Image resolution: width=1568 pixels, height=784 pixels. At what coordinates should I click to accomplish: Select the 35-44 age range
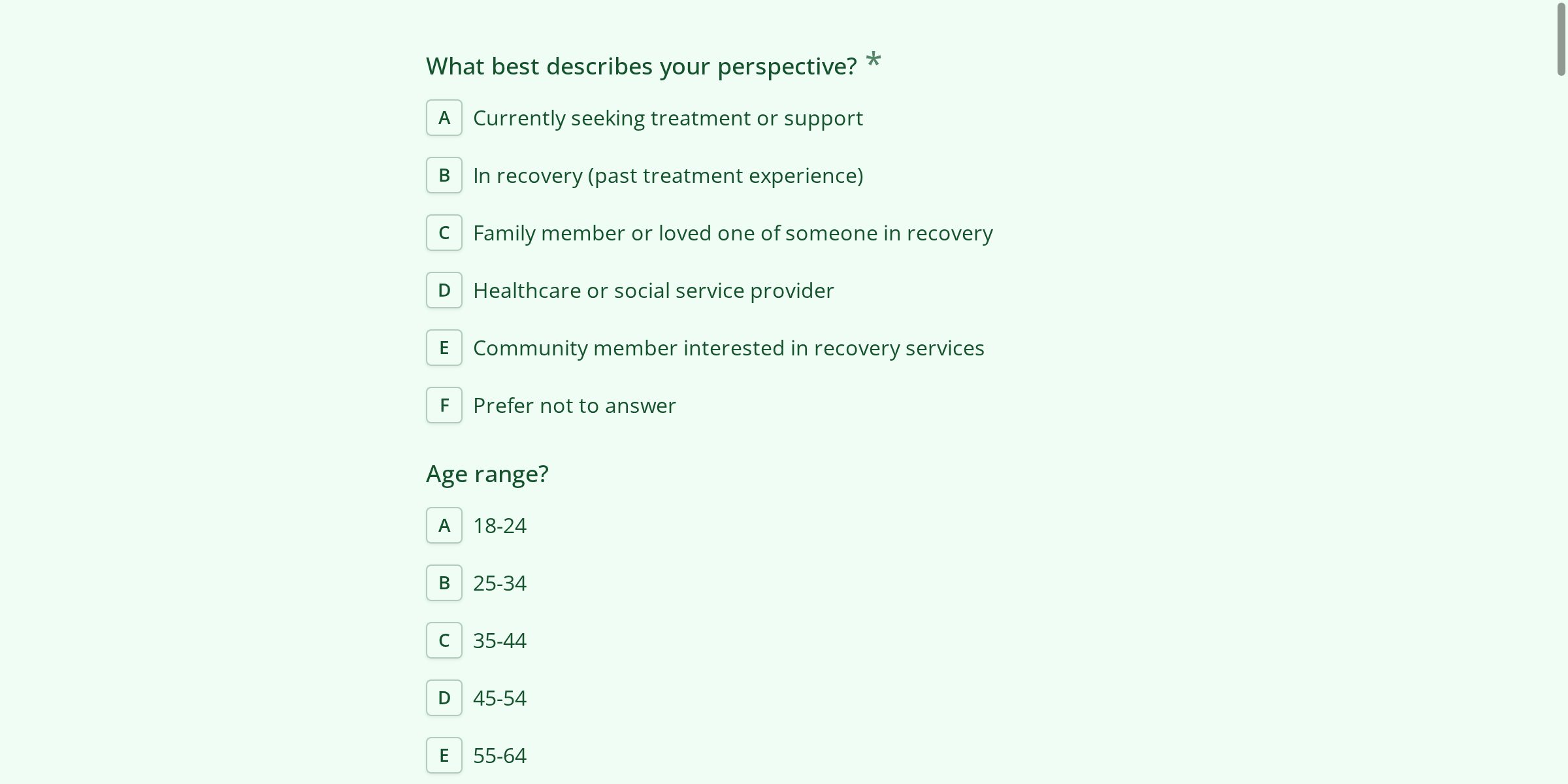[x=500, y=640]
